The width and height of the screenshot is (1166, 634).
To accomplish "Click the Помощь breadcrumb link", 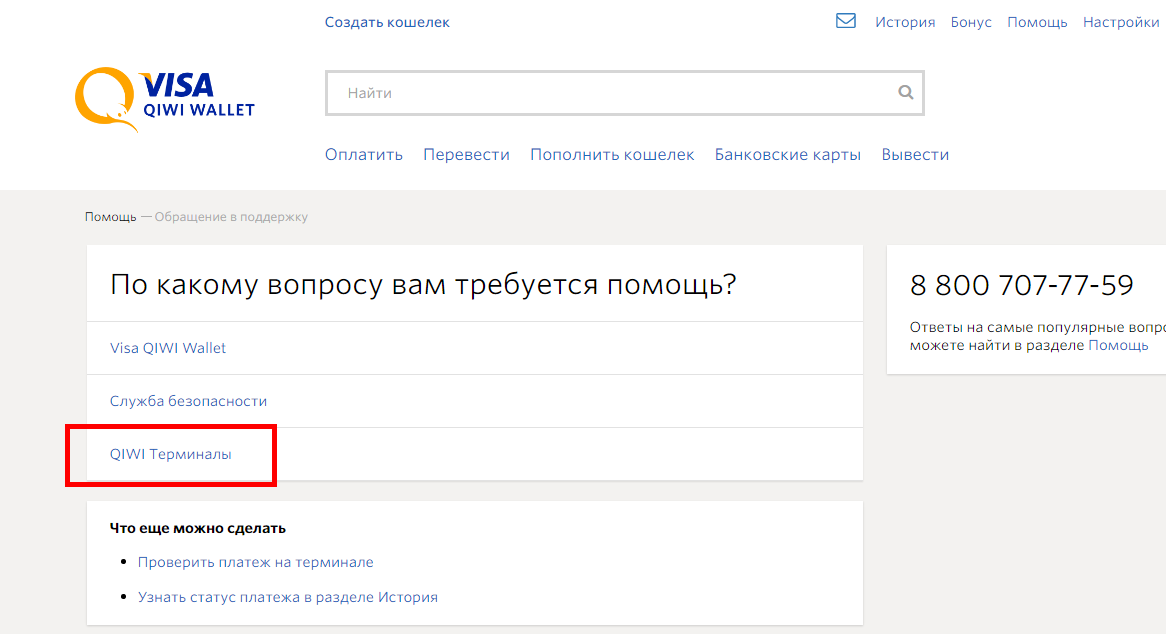I will (110, 217).
